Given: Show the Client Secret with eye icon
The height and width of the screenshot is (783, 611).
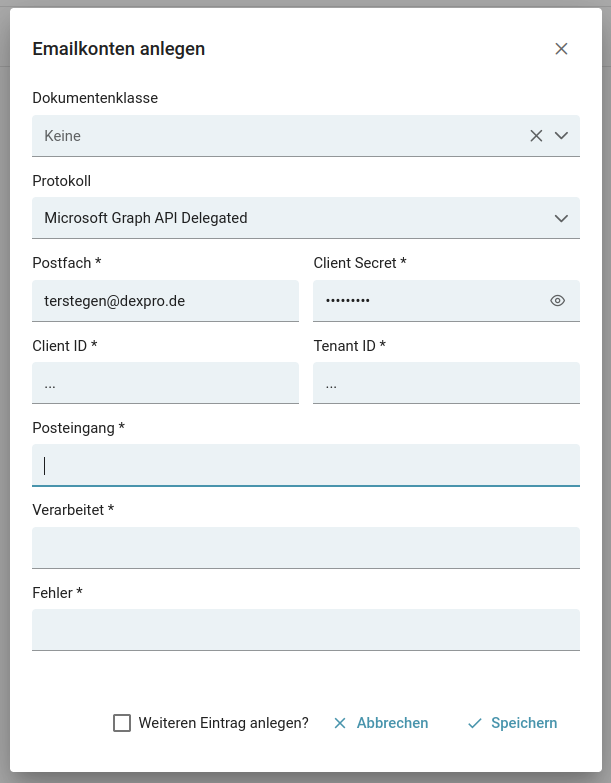Looking at the screenshot, I should click(x=558, y=300).
